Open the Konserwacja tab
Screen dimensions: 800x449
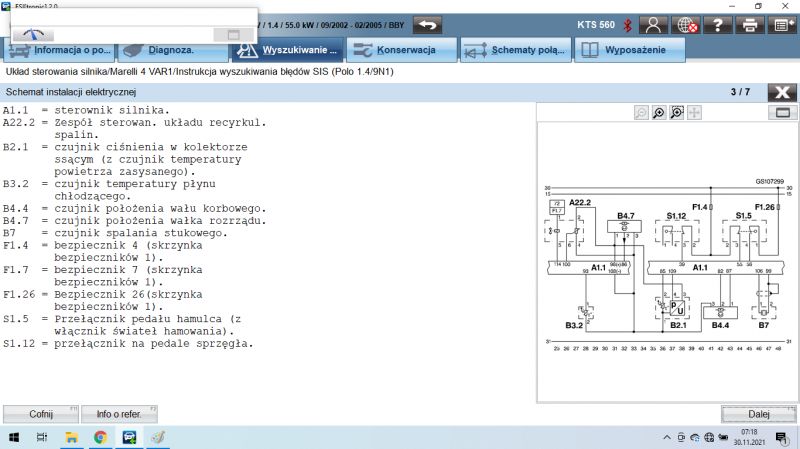pos(402,50)
